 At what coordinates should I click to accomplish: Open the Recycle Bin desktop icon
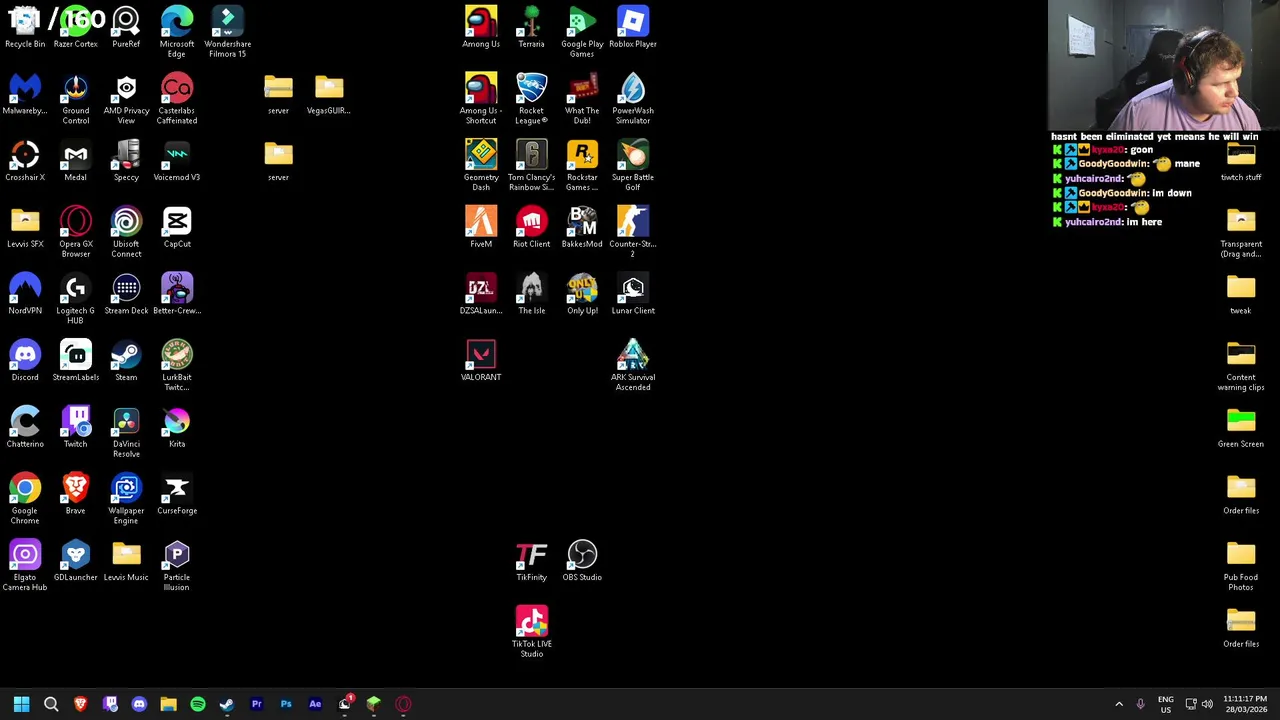25,27
